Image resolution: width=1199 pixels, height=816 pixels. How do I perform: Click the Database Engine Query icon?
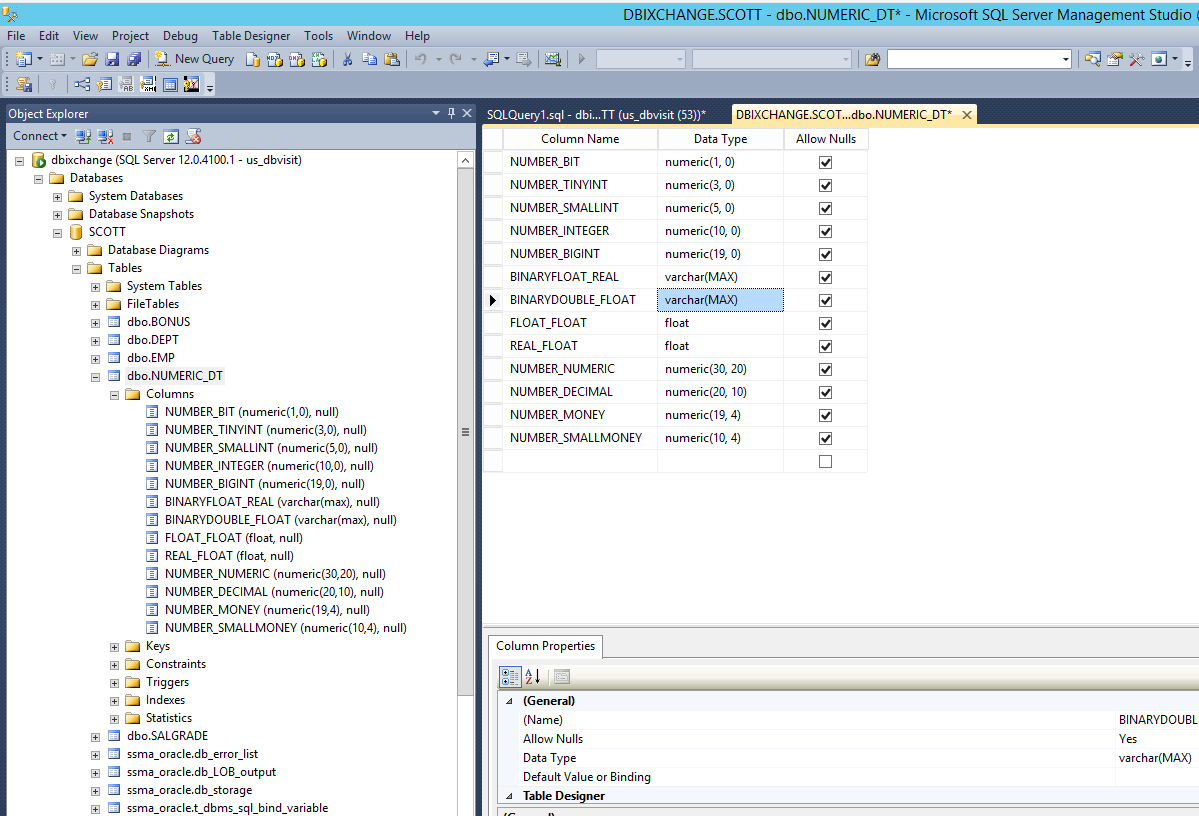click(252, 59)
